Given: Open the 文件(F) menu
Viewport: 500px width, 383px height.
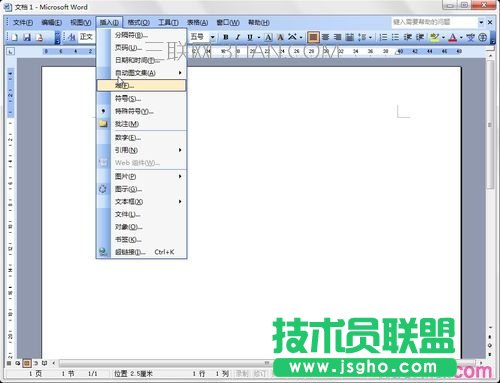Looking at the screenshot, I should coord(23,22).
